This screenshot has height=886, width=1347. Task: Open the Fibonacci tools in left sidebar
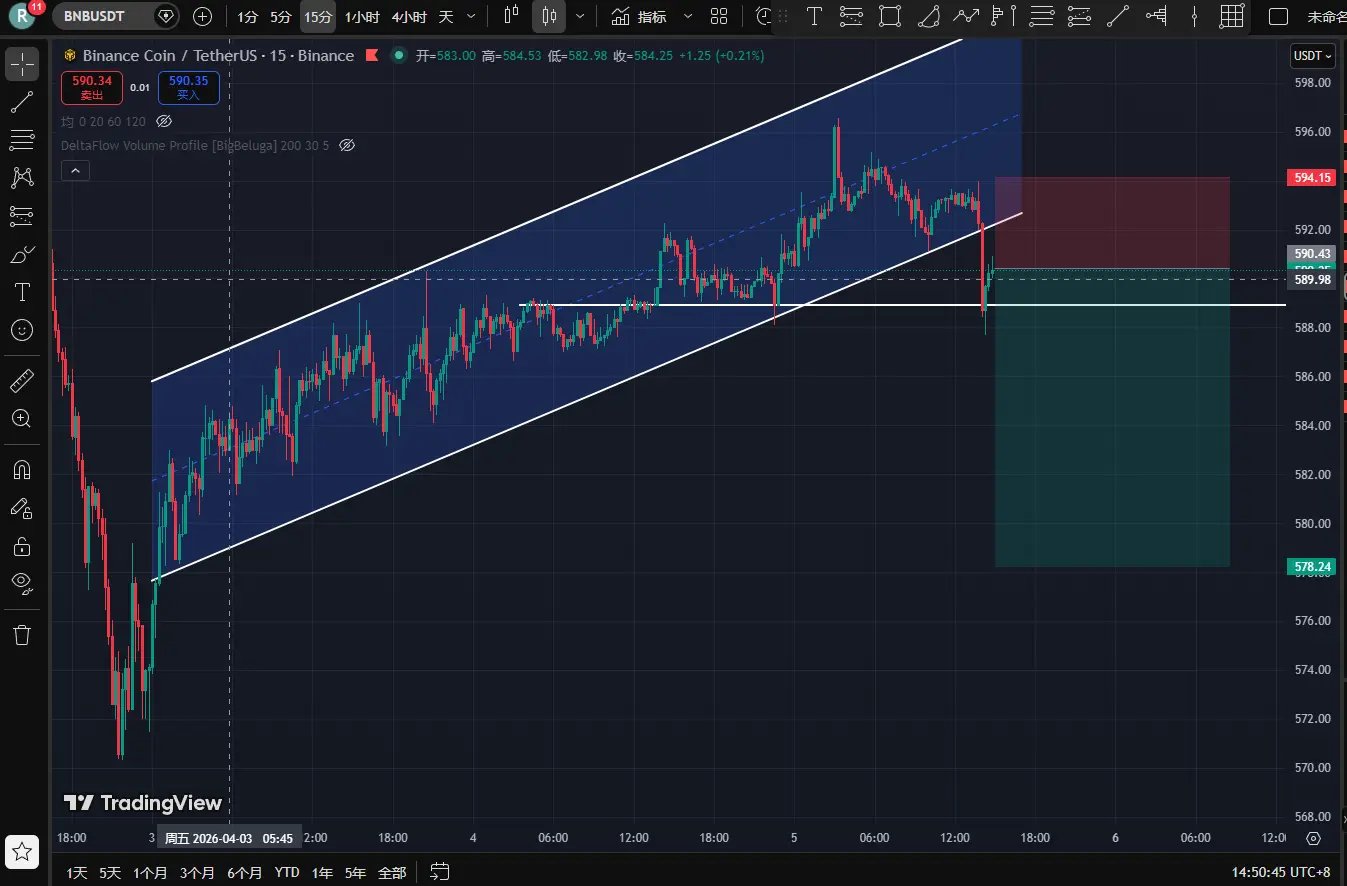tap(22, 139)
